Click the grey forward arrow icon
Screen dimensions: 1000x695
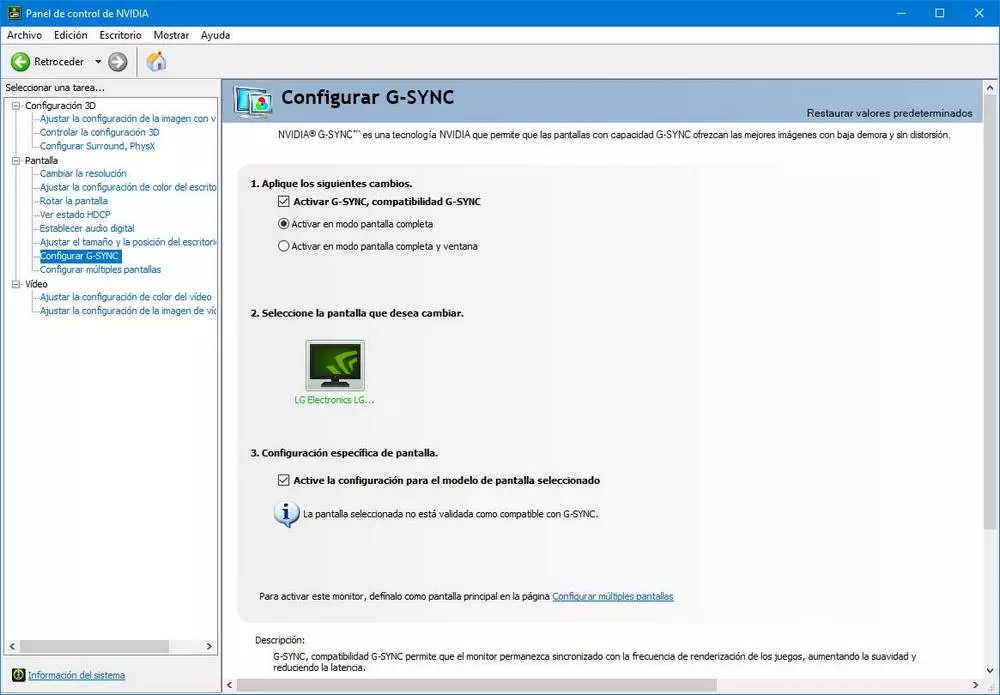pos(117,62)
